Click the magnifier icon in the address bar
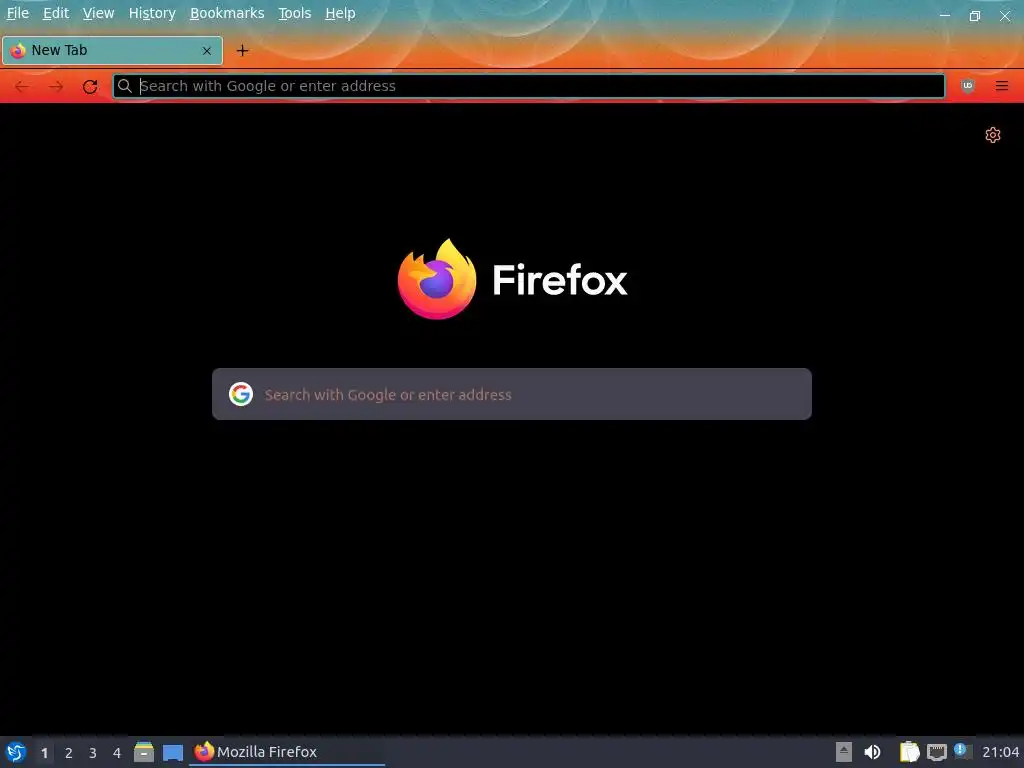The height and width of the screenshot is (768, 1024). tap(125, 86)
